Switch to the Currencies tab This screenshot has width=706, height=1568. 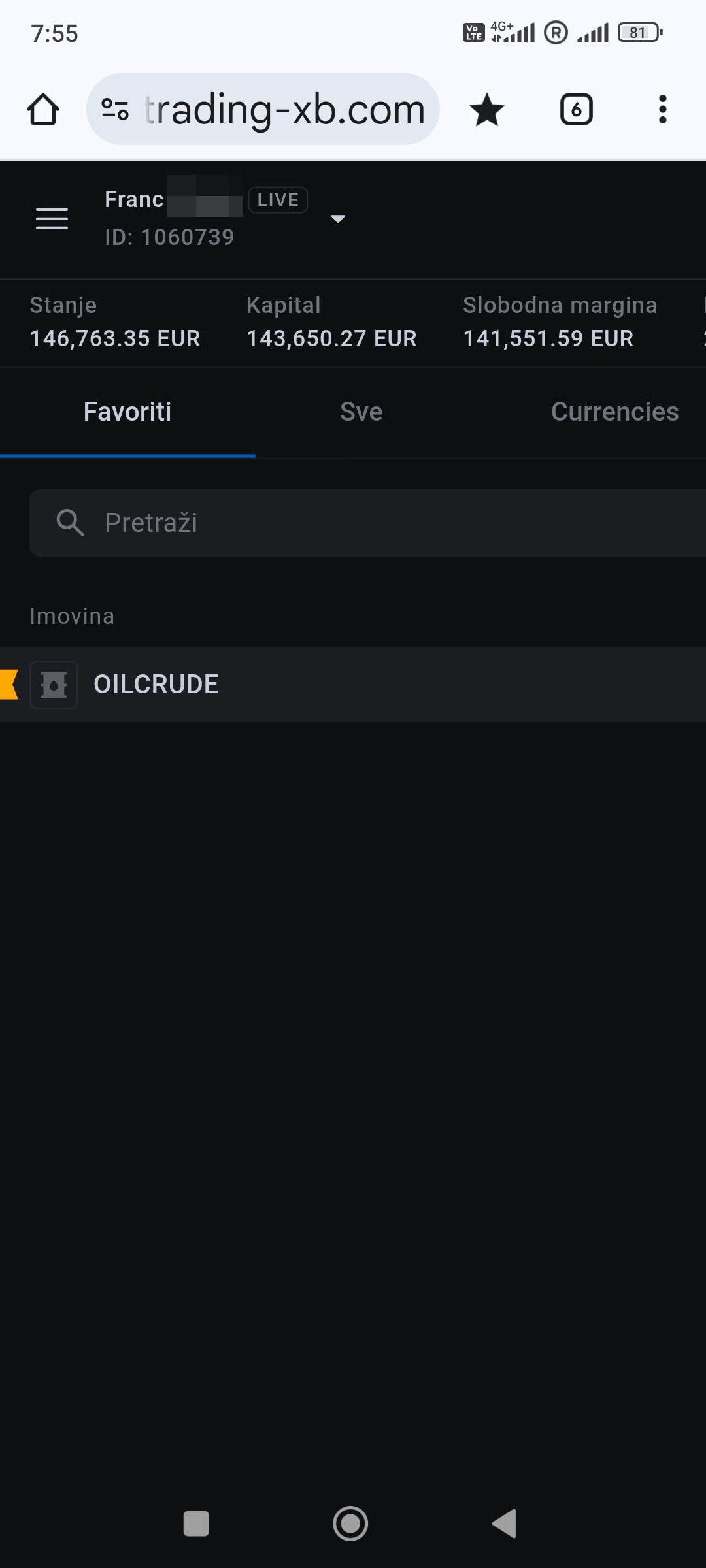[614, 412]
